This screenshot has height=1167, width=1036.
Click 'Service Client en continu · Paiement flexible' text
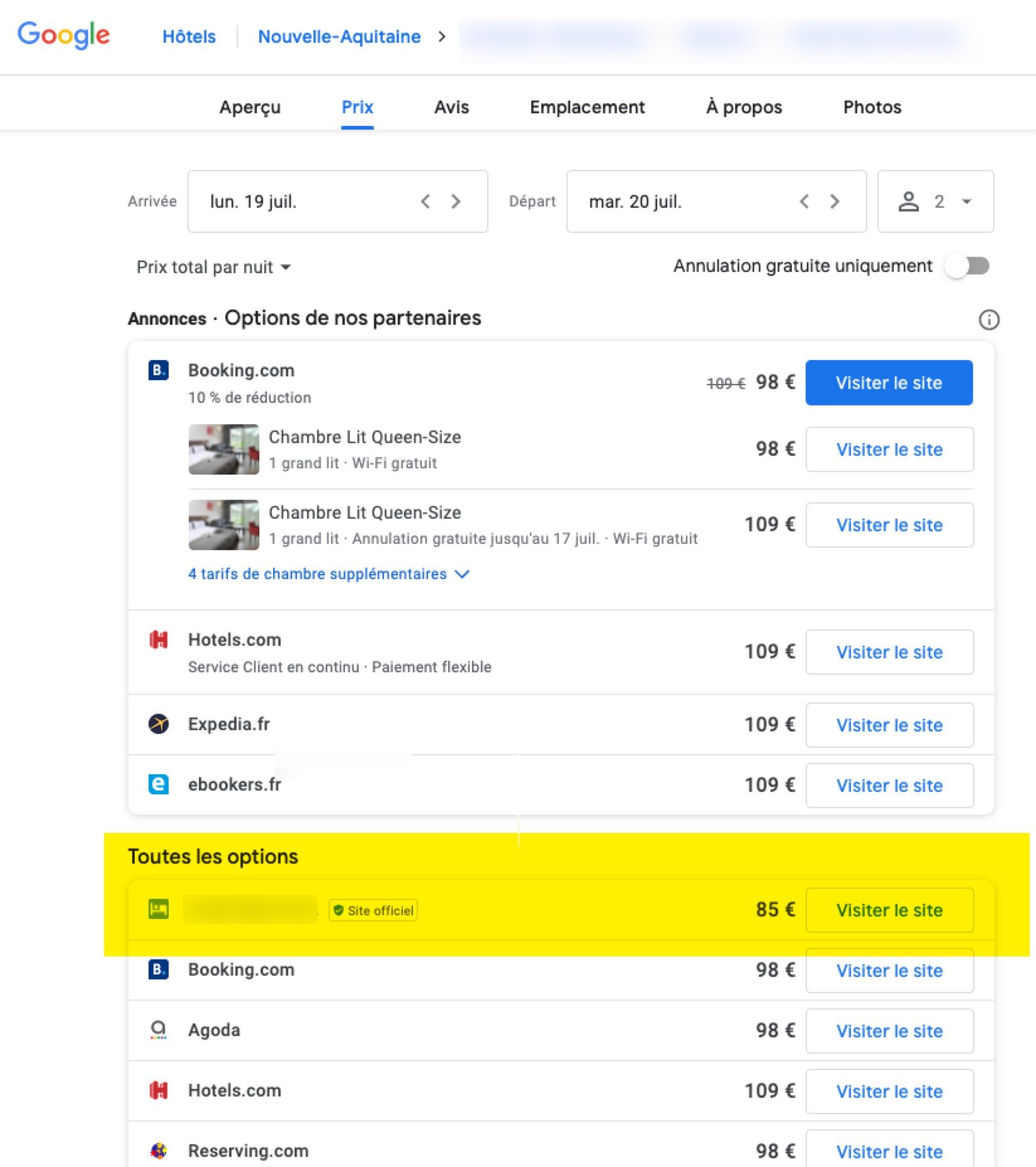339,667
